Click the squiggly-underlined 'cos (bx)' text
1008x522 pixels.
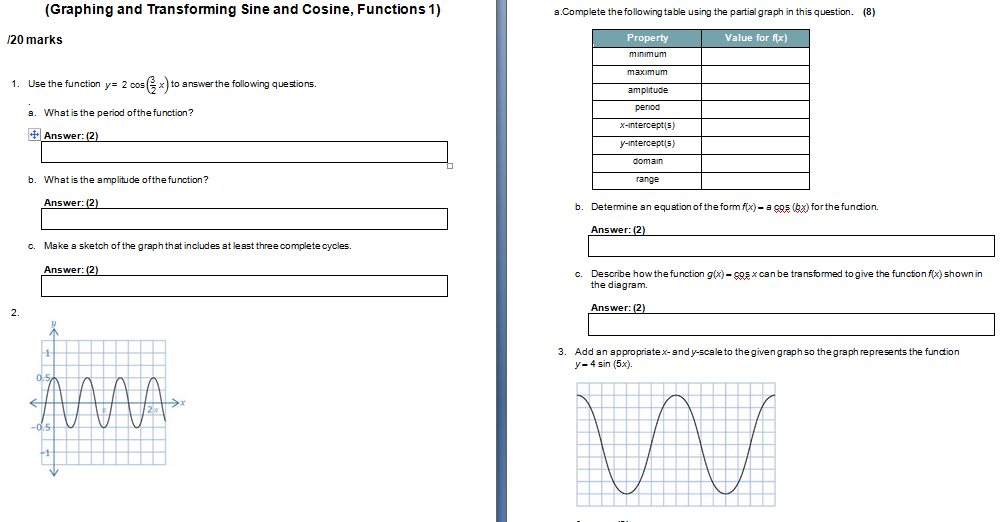[791, 207]
